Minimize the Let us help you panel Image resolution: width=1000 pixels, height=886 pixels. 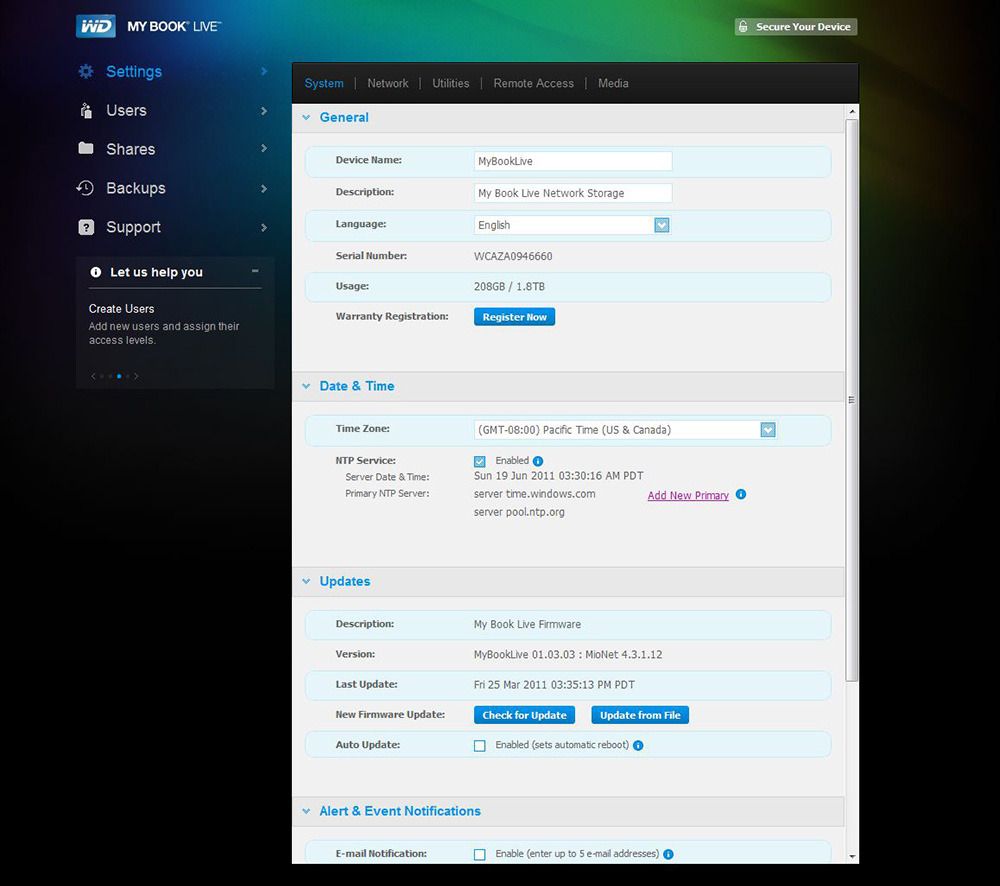tap(255, 271)
